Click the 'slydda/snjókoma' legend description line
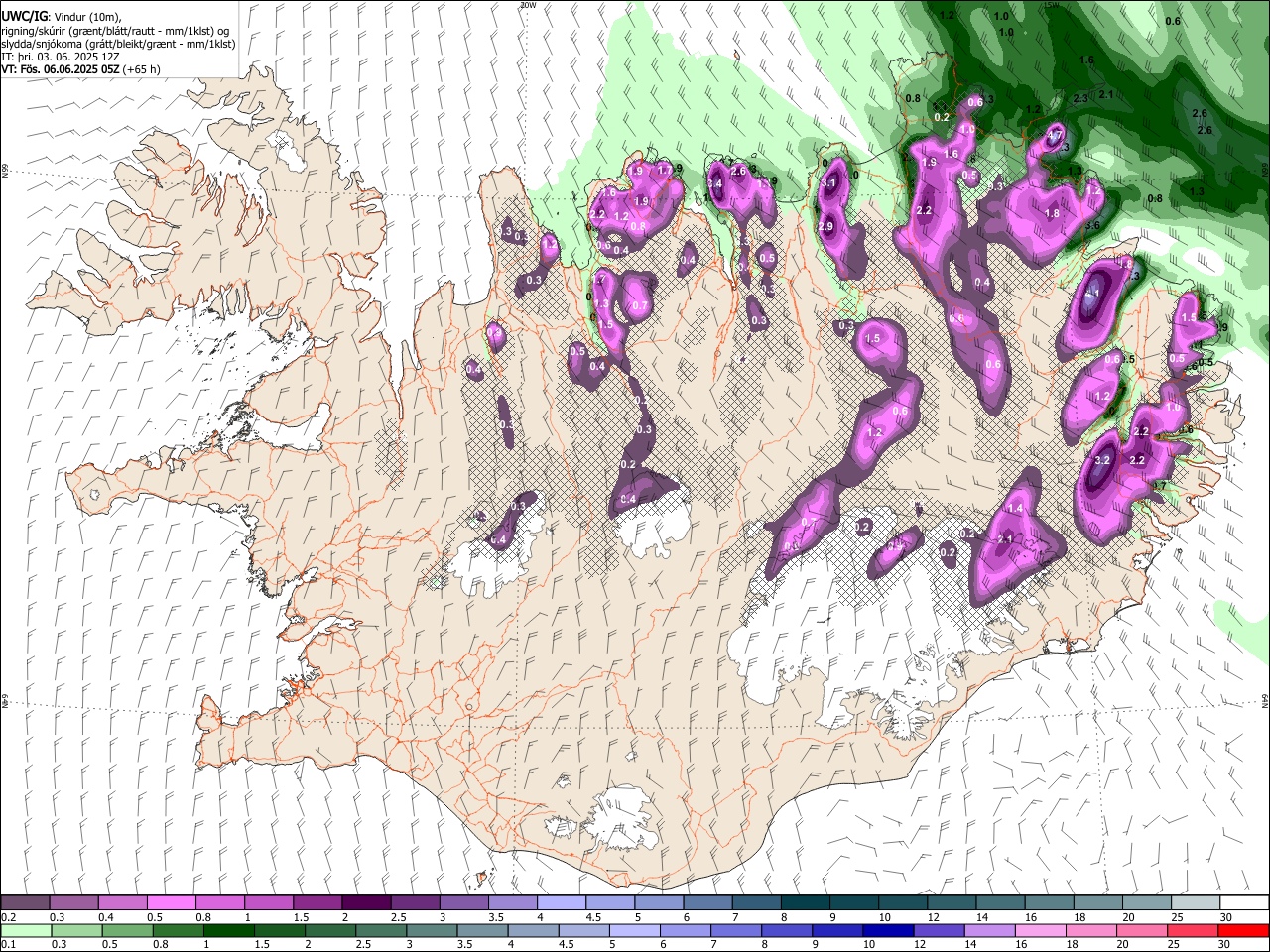Image resolution: width=1270 pixels, height=952 pixels. (x=118, y=44)
